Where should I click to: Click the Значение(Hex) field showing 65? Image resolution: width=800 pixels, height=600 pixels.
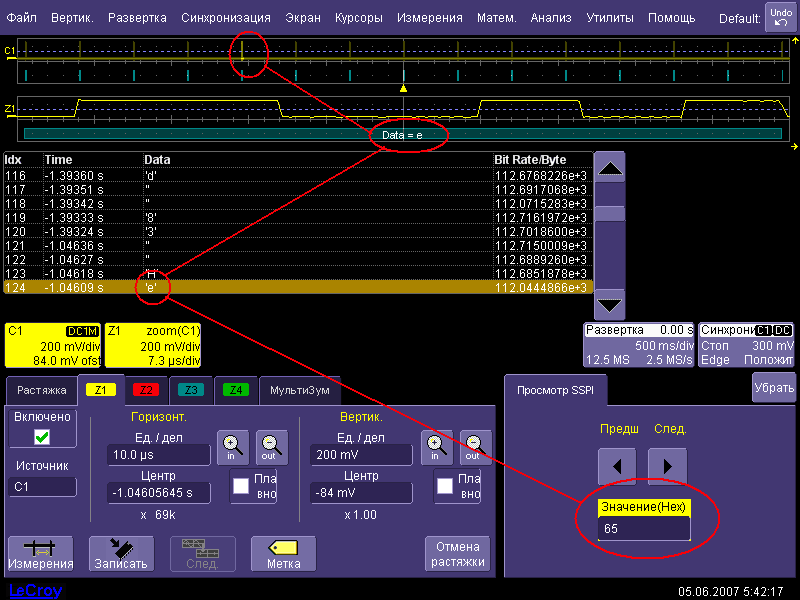pos(644,528)
